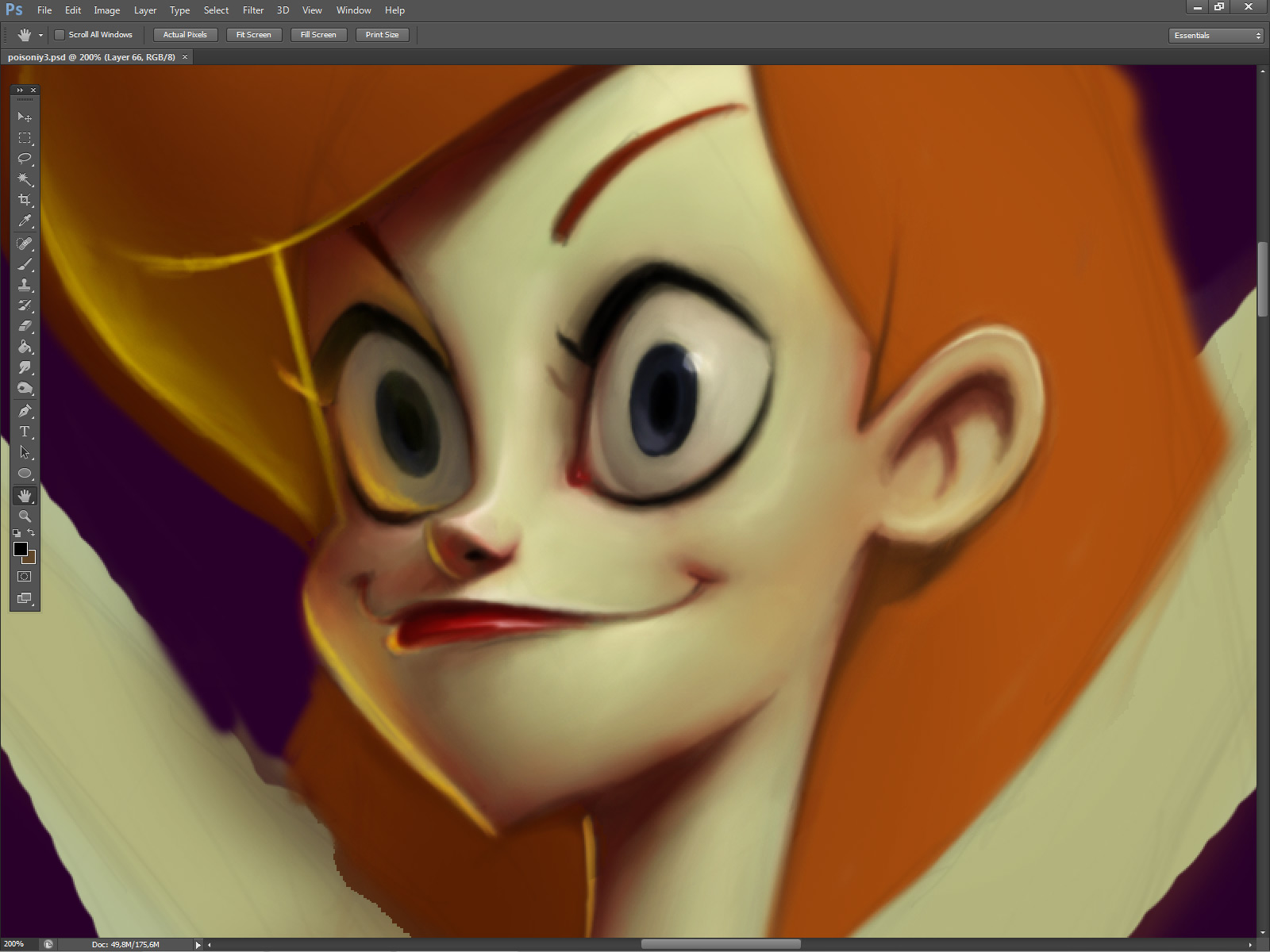The width and height of the screenshot is (1270, 952).
Task: Select the Paint Bucket tool
Action: pos(25,347)
